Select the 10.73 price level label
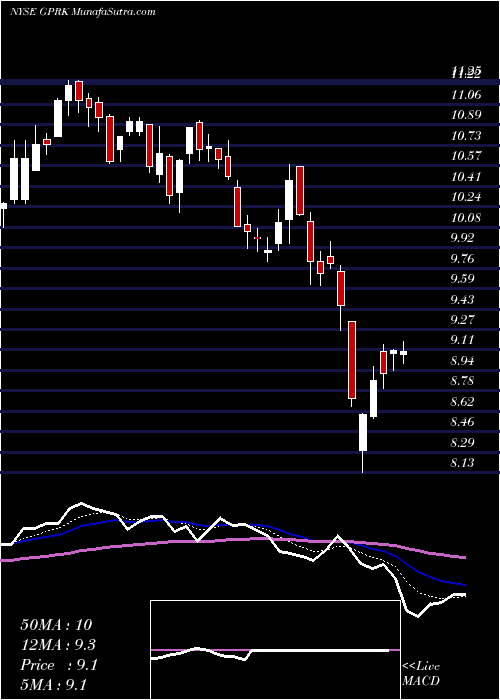The image size is (500, 700). point(466,136)
